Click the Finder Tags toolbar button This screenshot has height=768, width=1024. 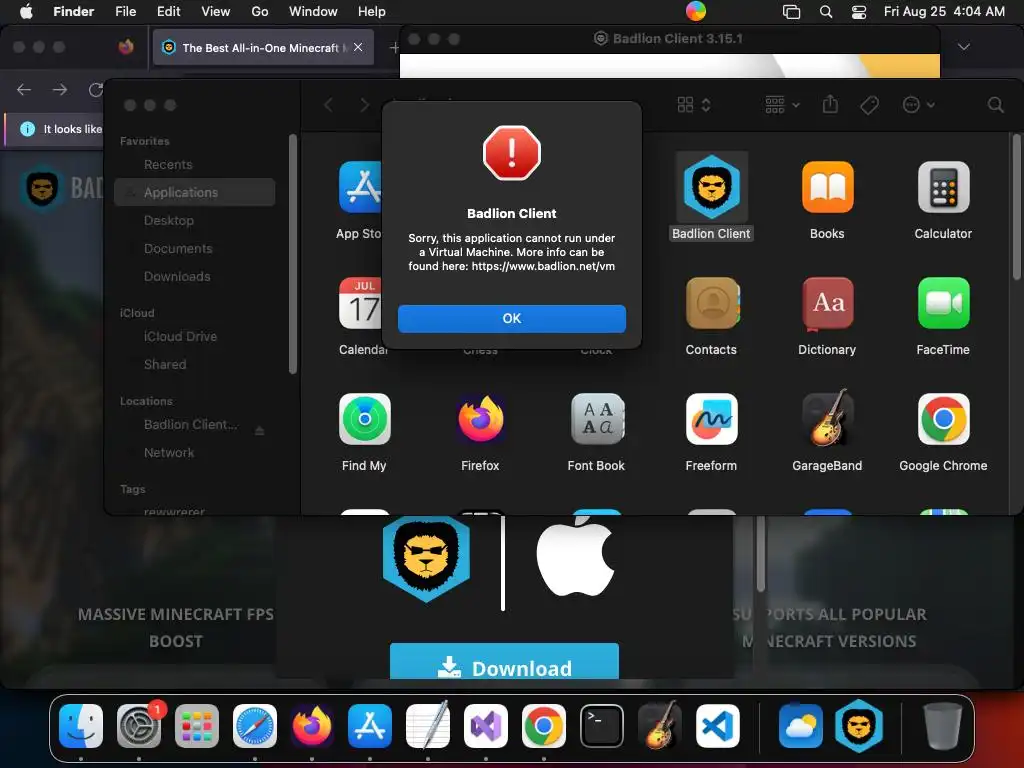click(869, 104)
